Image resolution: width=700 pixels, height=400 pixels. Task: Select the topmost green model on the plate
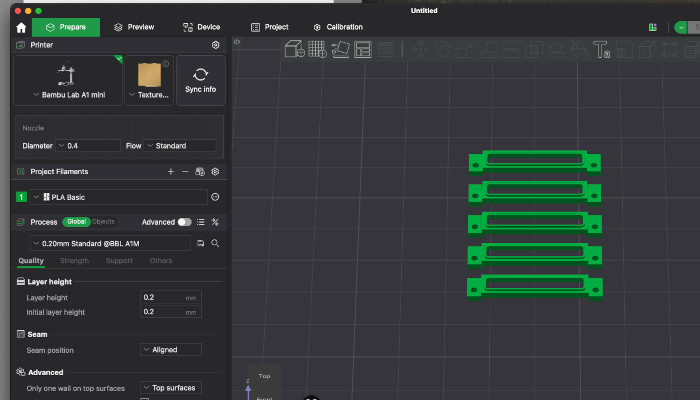click(x=534, y=162)
